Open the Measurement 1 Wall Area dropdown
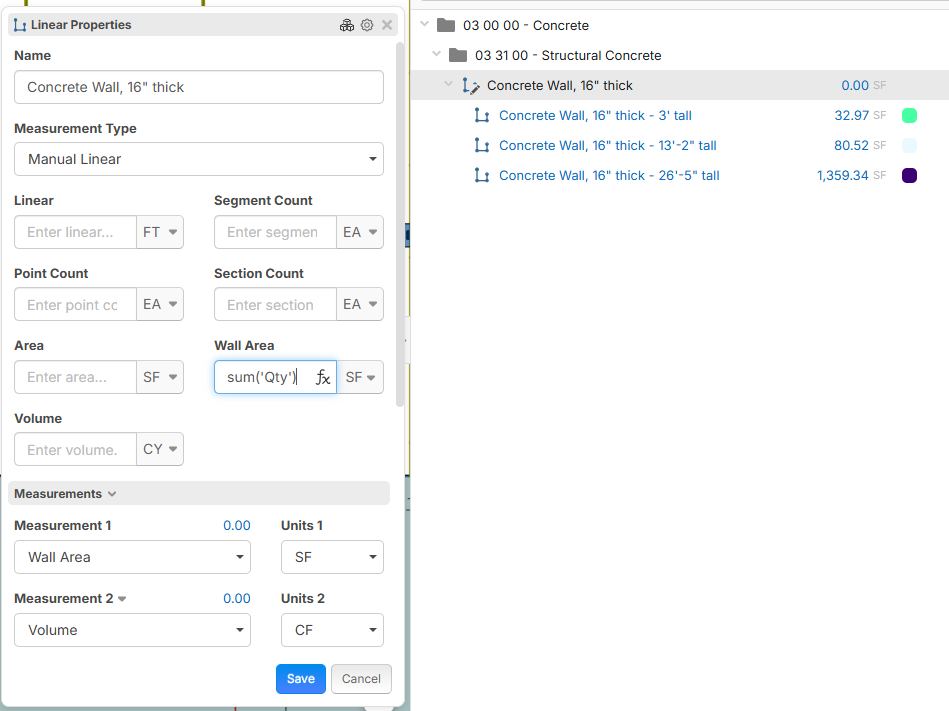949x711 pixels. click(132, 557)
